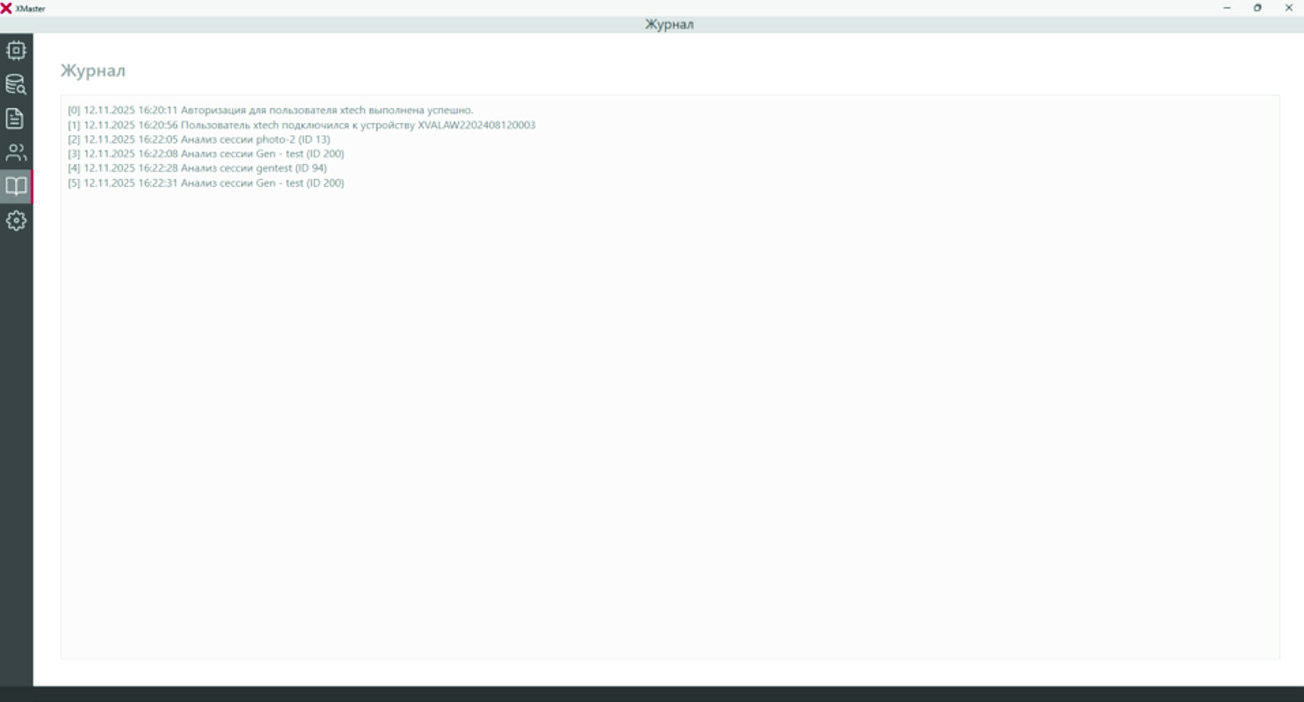Open the devices page chip icon

click(16, 50)
